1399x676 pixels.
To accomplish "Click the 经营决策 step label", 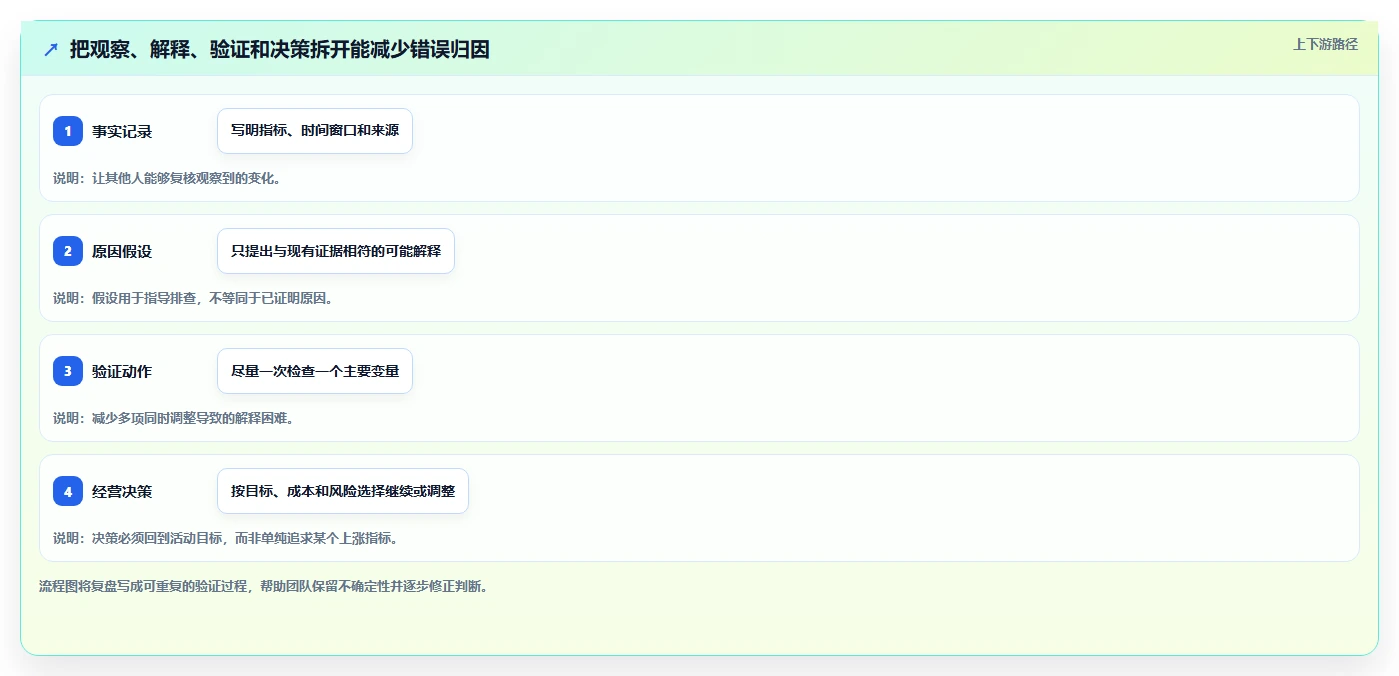I will coord(122,491).
